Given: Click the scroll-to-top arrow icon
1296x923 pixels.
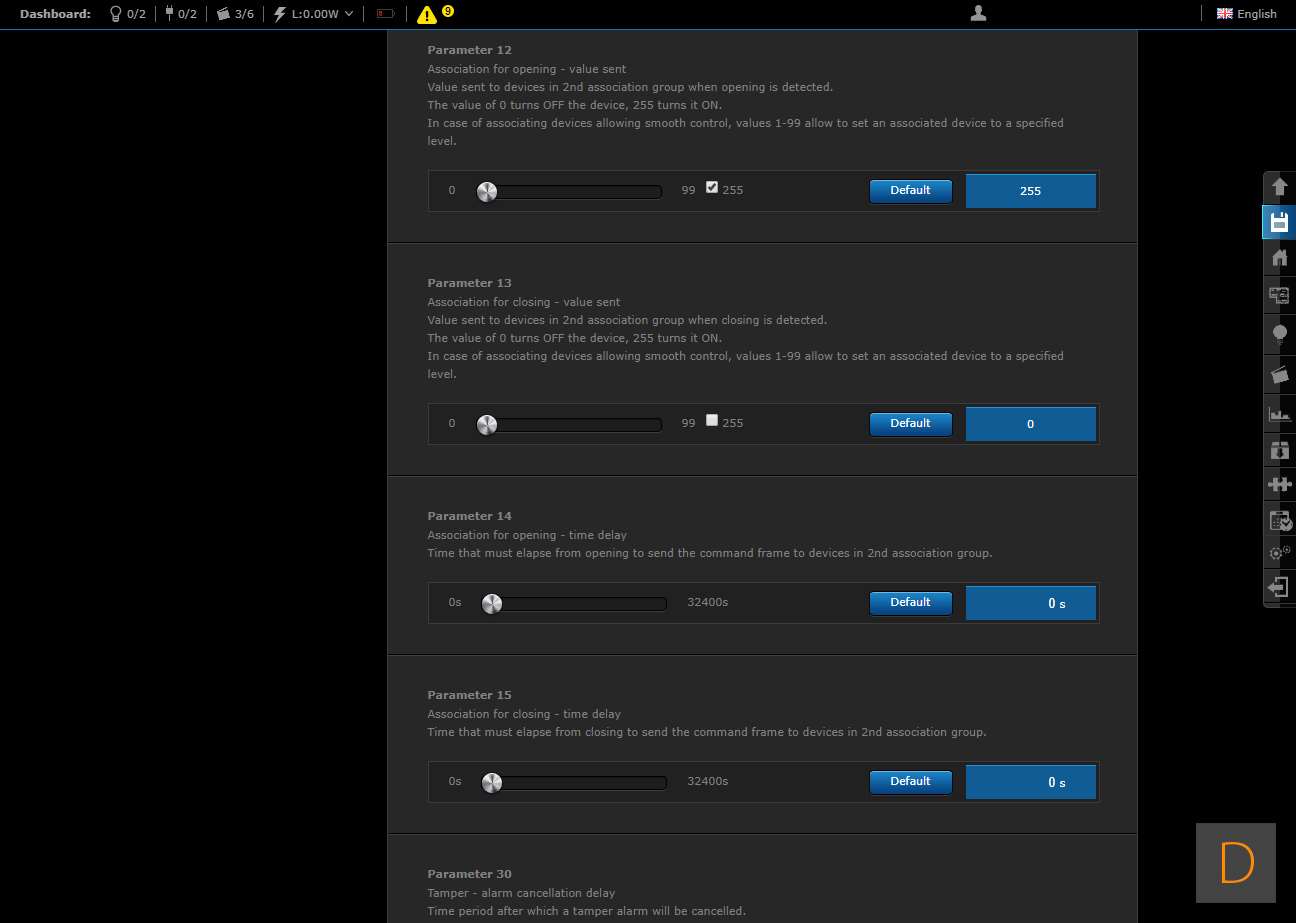Looking at the screenshot, I should 1279,186.
